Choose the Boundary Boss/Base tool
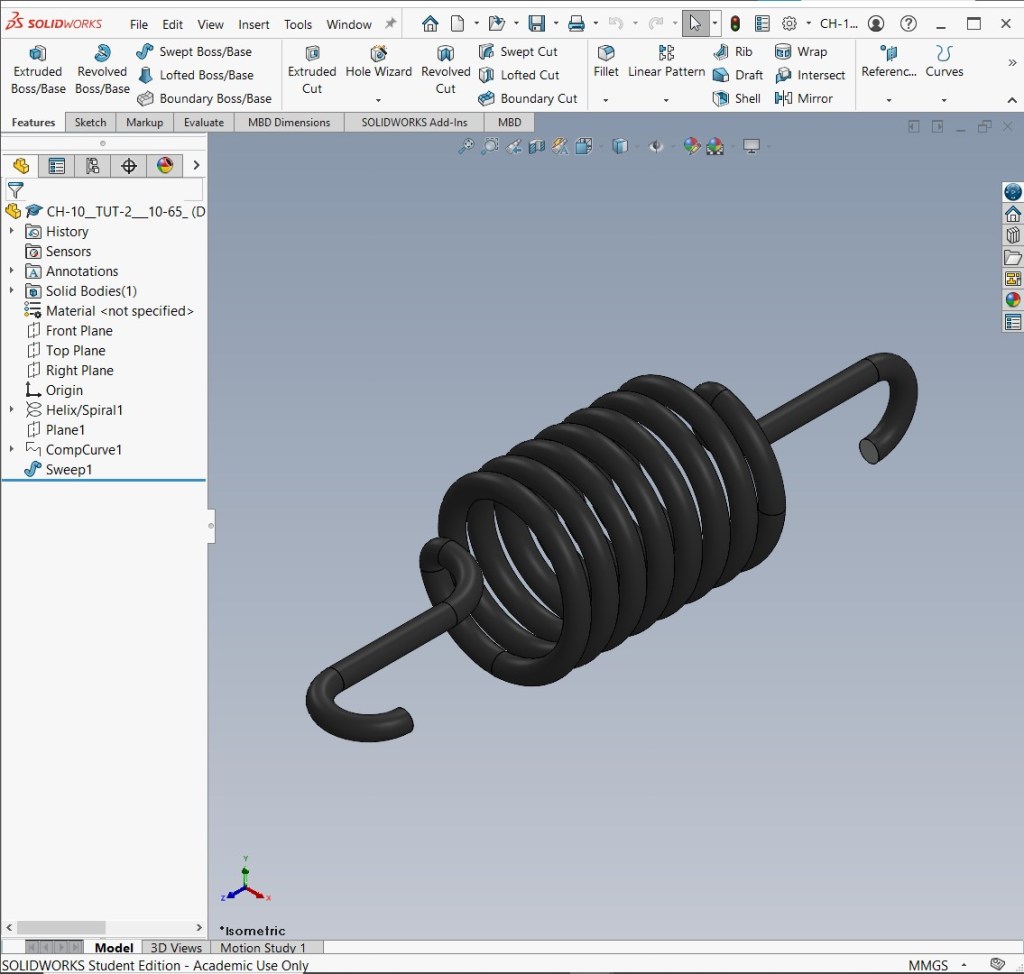This screenshot has width=1024, height=974. click(204, 99)
